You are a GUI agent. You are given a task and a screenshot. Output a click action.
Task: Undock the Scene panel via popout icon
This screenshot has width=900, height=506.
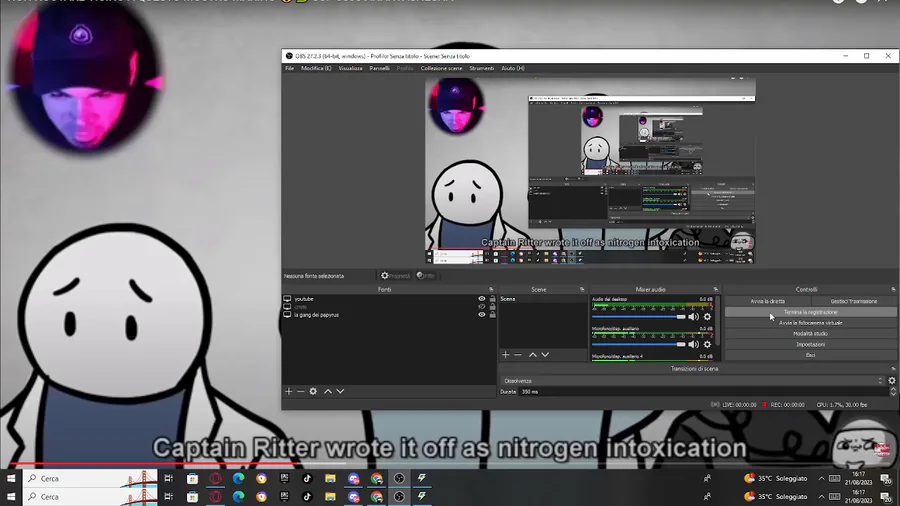[x=582, y=290]
